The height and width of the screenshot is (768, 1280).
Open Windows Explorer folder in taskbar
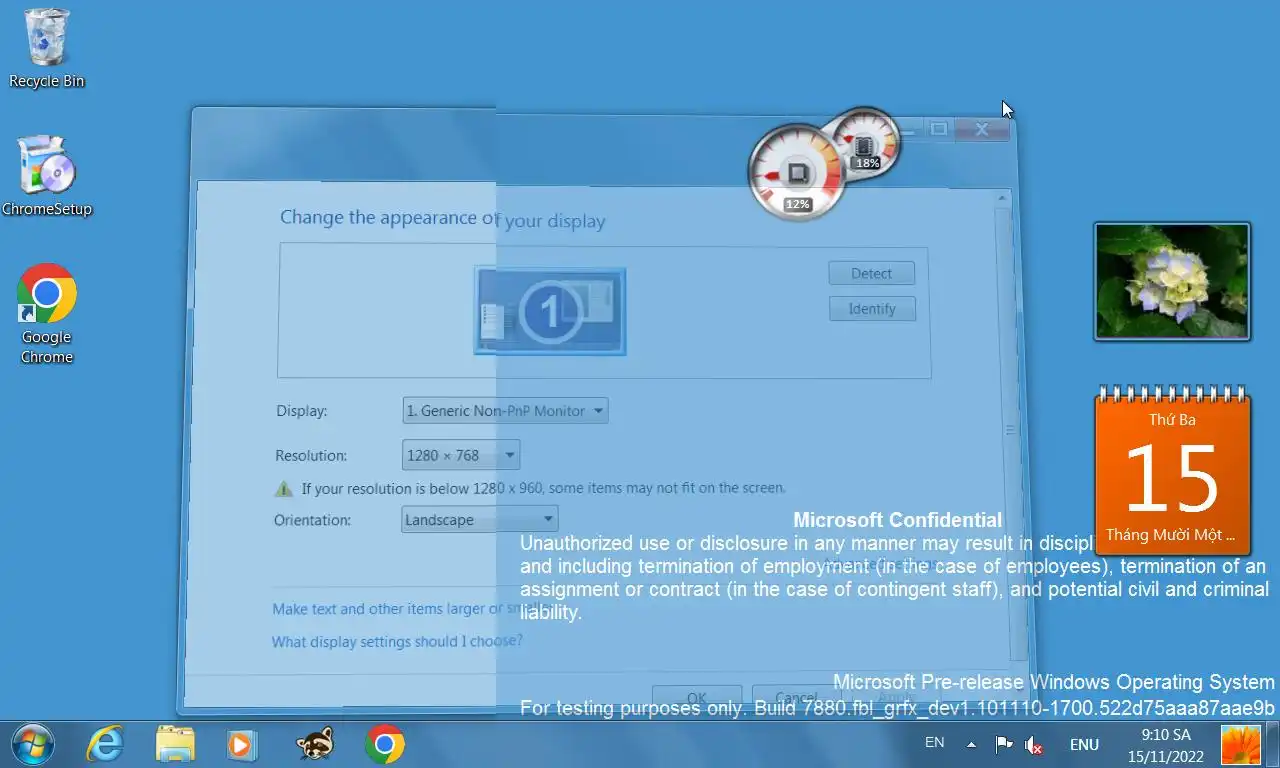tap(175, 744)
